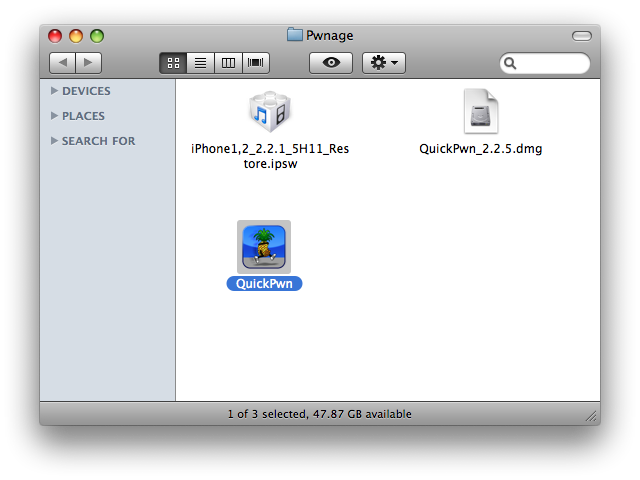640x480 pixels.
Task: Select the SEARCH FOR sidebar heading
Action: [98, 141]
